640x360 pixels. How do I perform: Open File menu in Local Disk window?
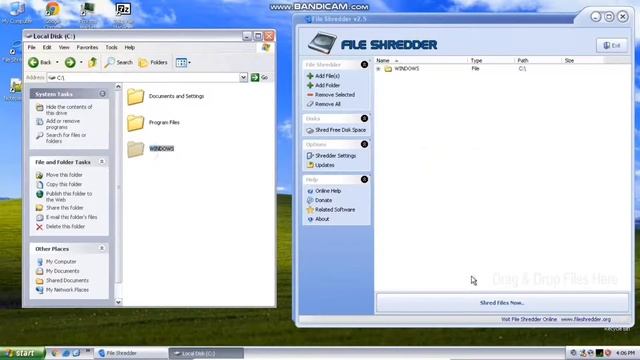(31, 48)
